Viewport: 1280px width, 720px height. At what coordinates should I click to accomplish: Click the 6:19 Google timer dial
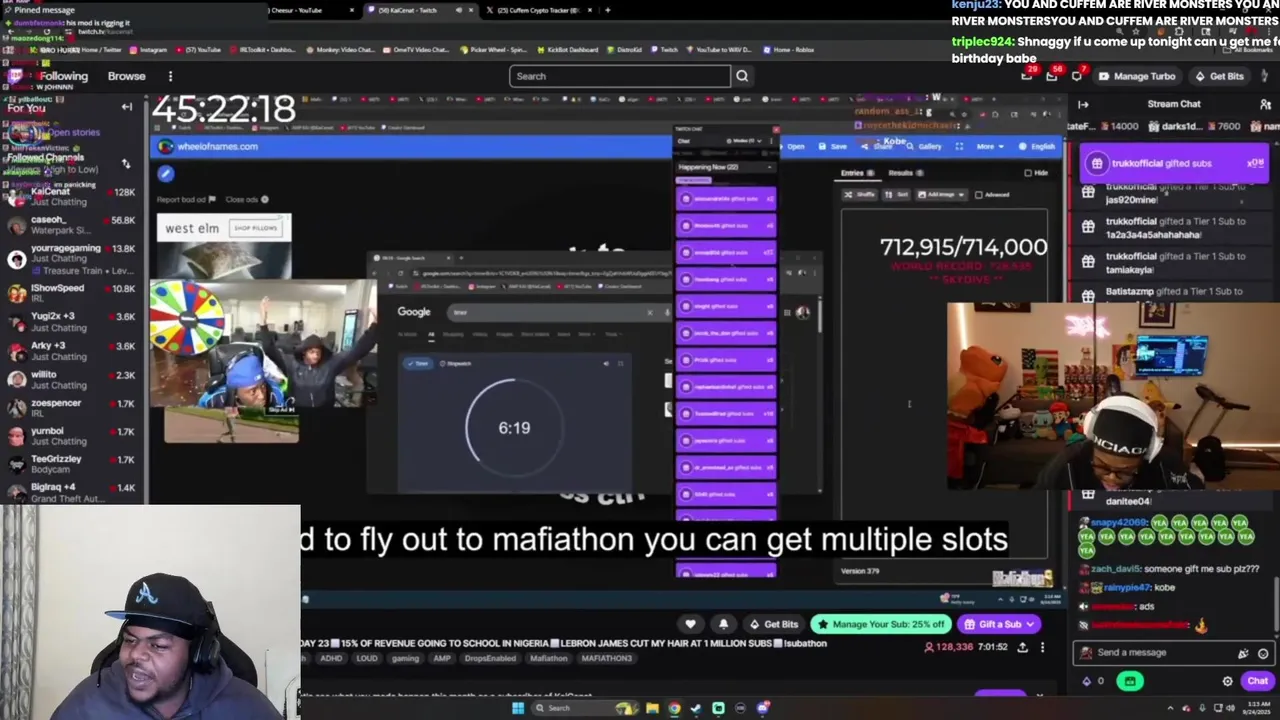coord(514,427)
